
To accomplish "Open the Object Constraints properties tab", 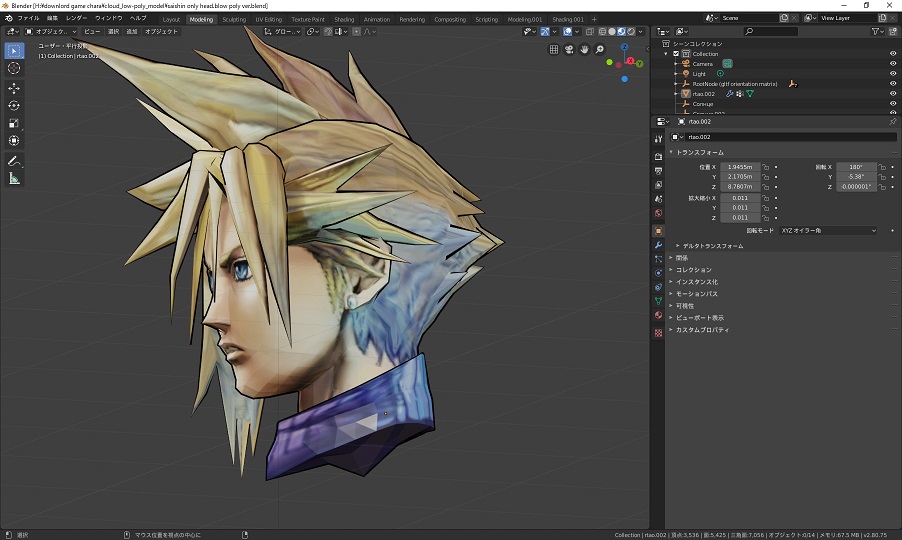I will click(x=658, y=287).
